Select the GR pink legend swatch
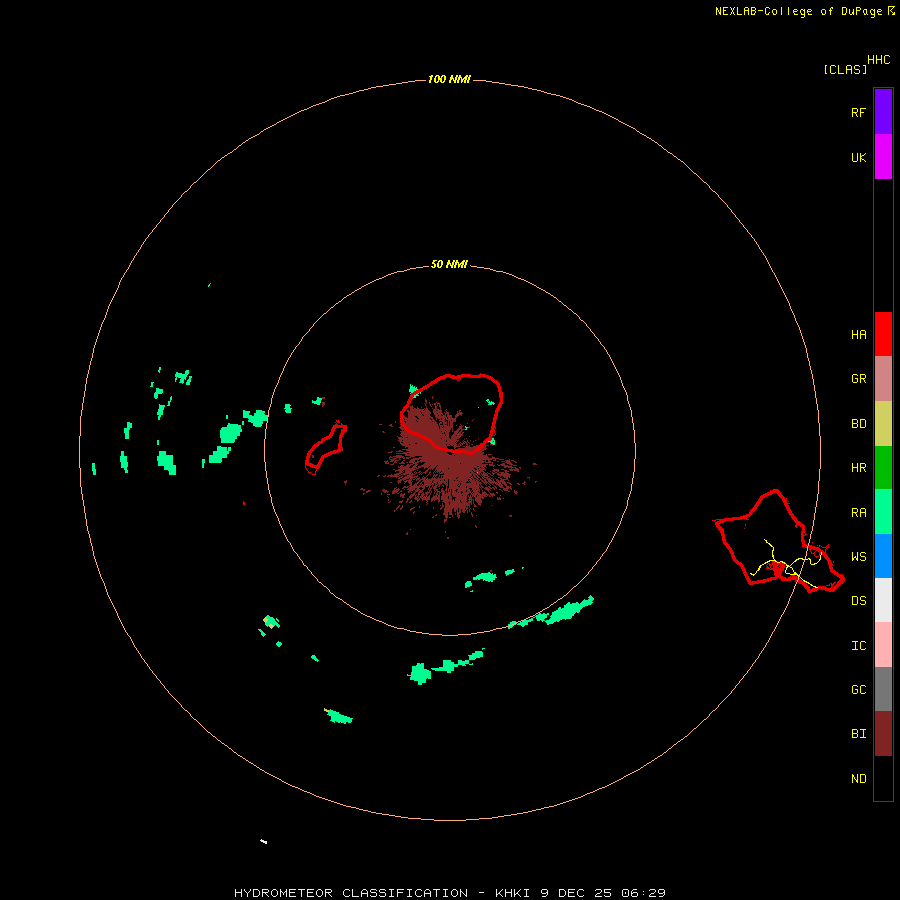The width and height of the screenshot is (900, 900). click(883, 379)
